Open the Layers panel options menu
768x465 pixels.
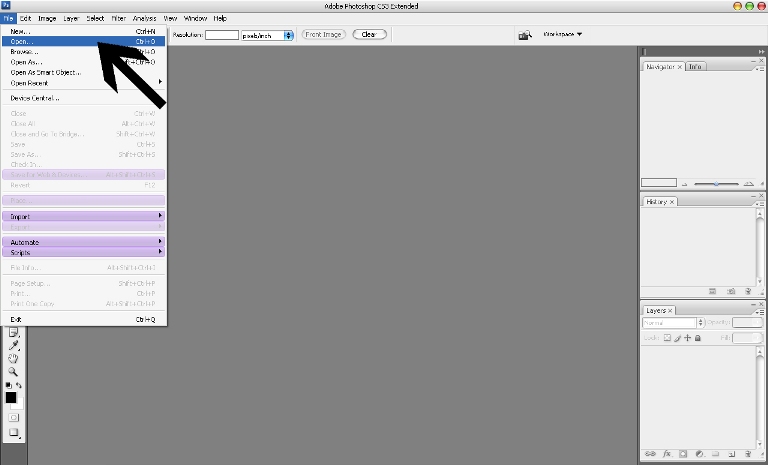pos(760,312)
